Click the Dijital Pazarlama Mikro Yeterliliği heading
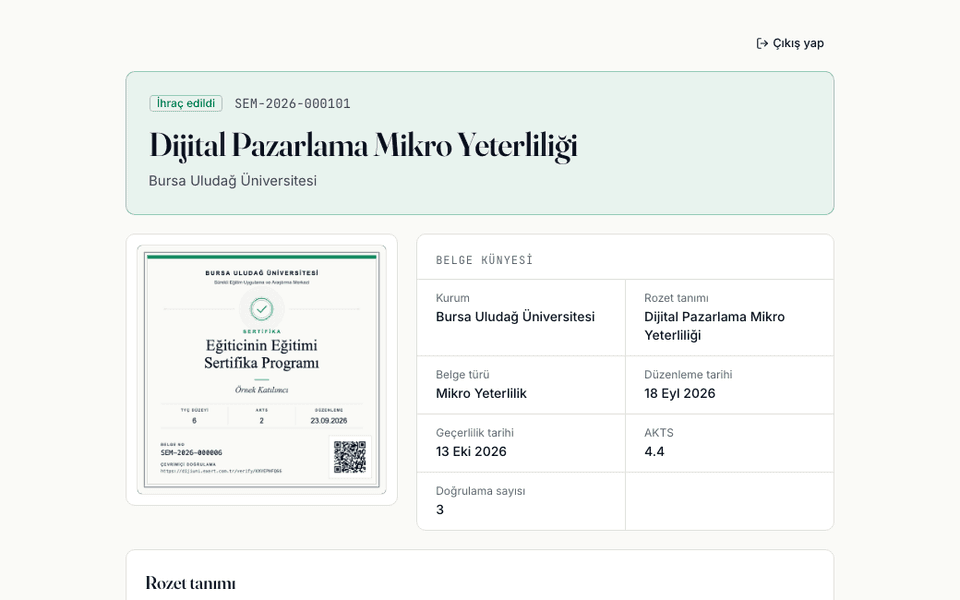The height and width of the screenshot is (600, 960). point(363,146)
